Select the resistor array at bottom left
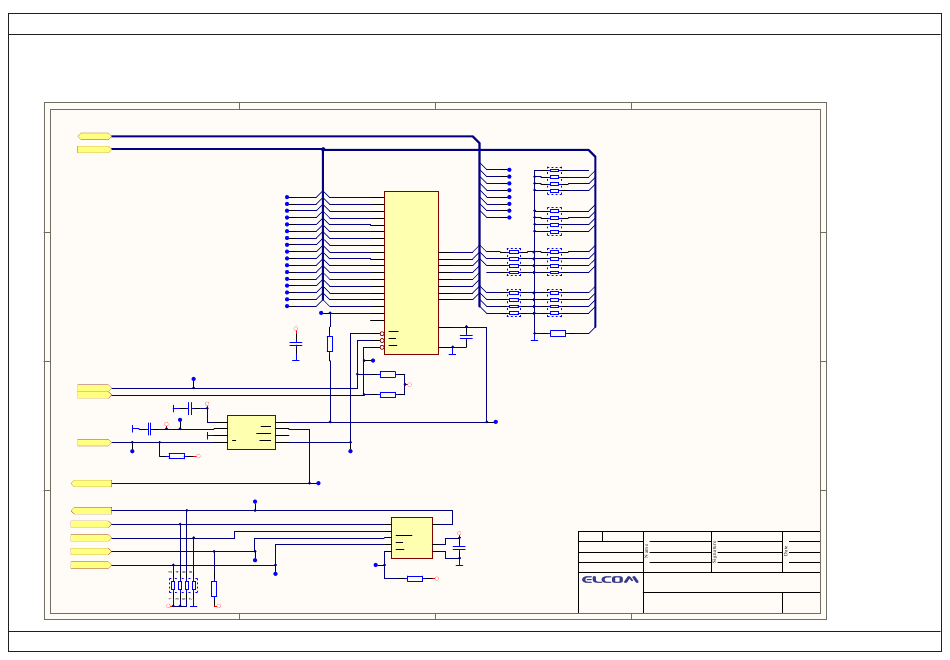 click(183, 586)
